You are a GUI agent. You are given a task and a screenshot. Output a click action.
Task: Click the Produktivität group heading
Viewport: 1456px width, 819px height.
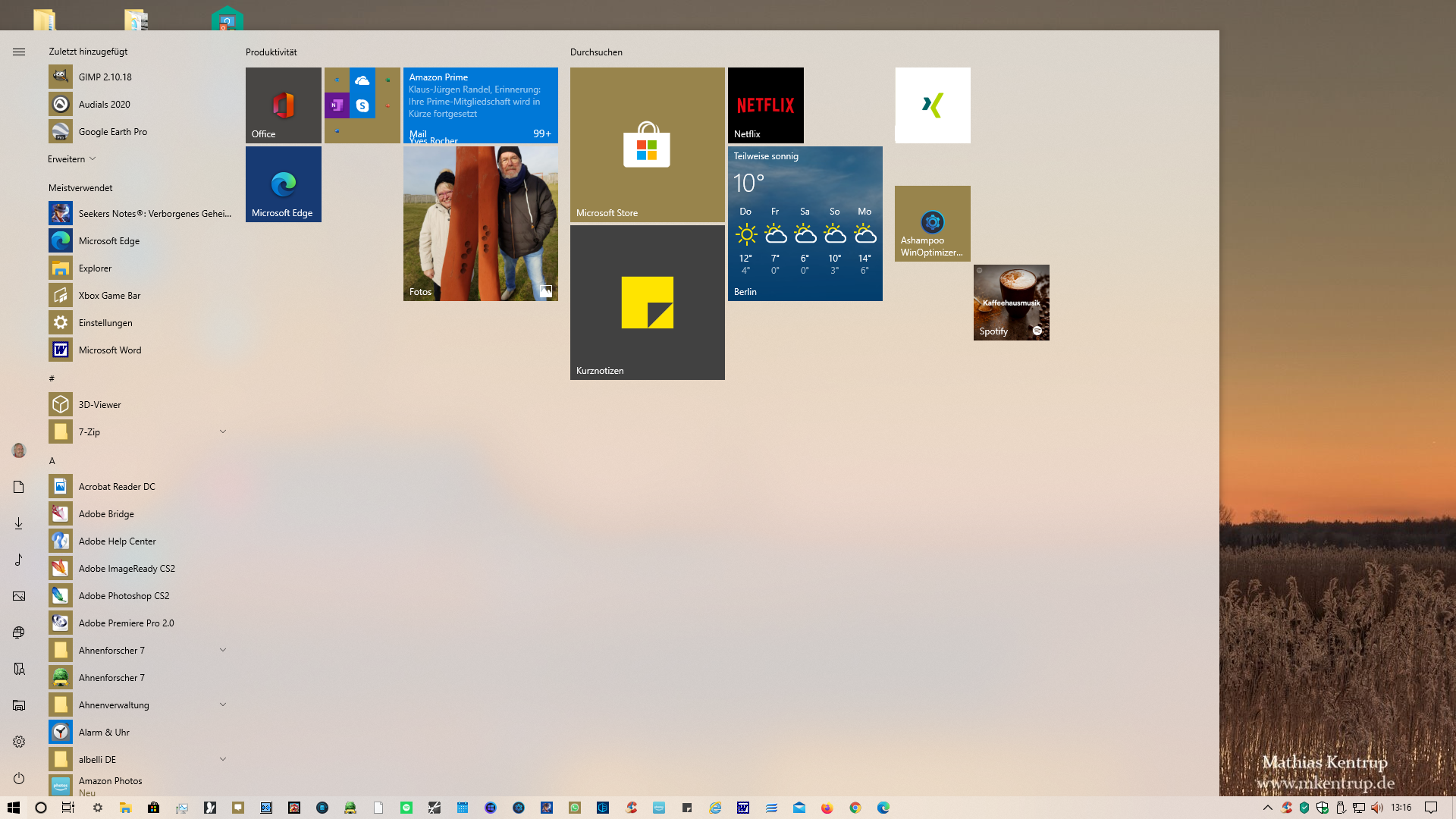[271, 52]
